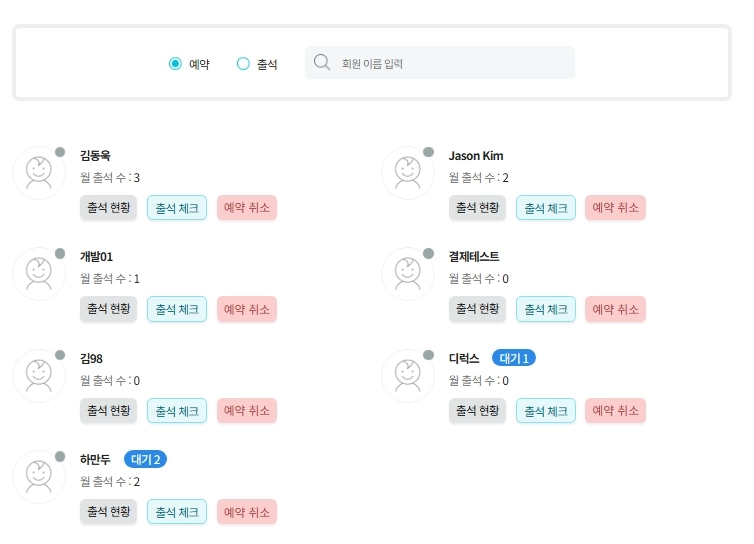Select the 출석 radio button
Image resolution: width=754 pixels, height=544 pixels.
tap(243, 63)
